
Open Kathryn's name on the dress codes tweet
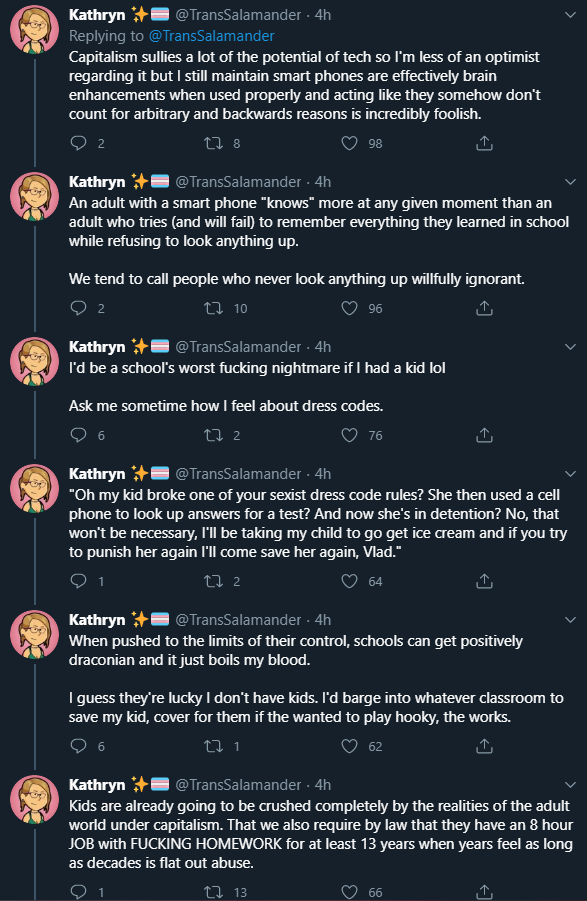[x=97, y=346]
